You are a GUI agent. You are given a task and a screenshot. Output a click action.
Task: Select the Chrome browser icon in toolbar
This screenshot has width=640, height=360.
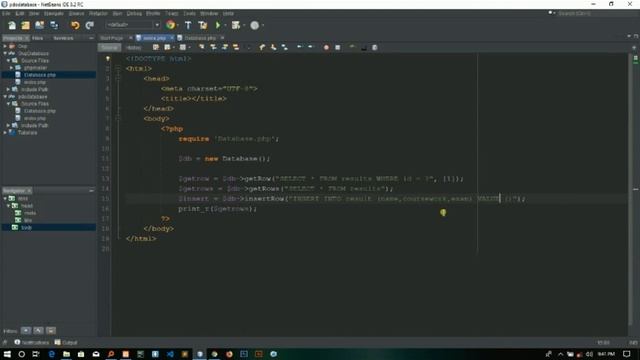coord(170,25)
